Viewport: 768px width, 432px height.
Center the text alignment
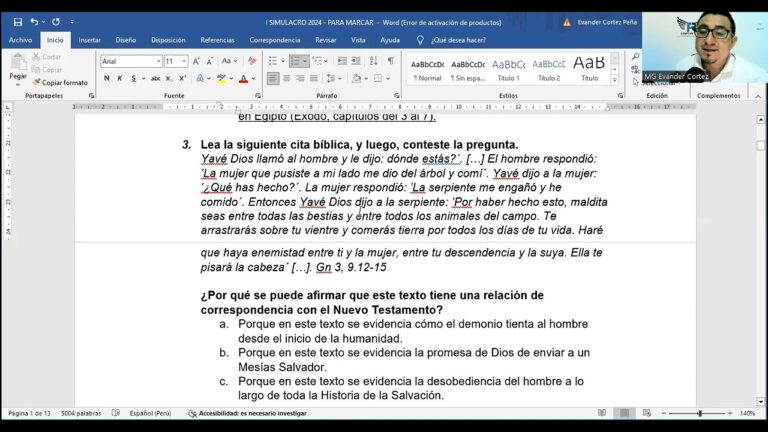point(287,78)
